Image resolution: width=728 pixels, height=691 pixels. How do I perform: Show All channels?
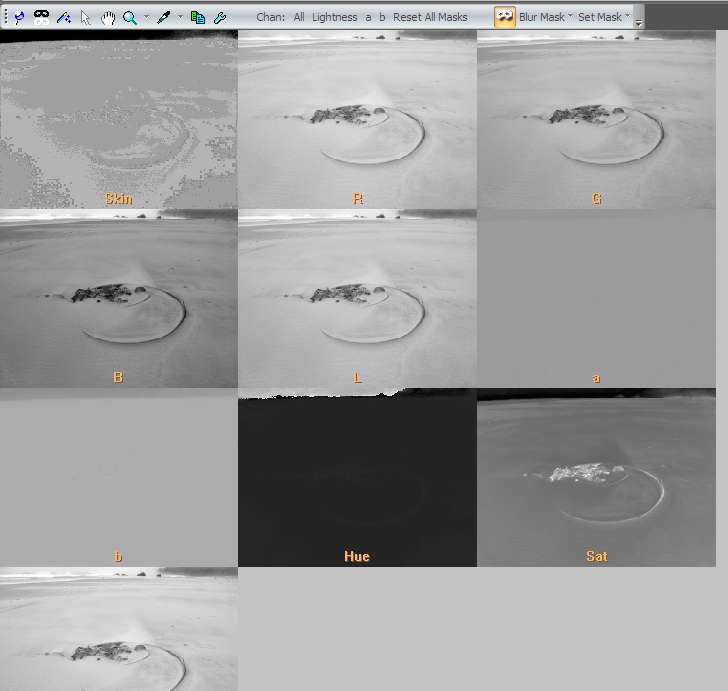coord(299,17)
